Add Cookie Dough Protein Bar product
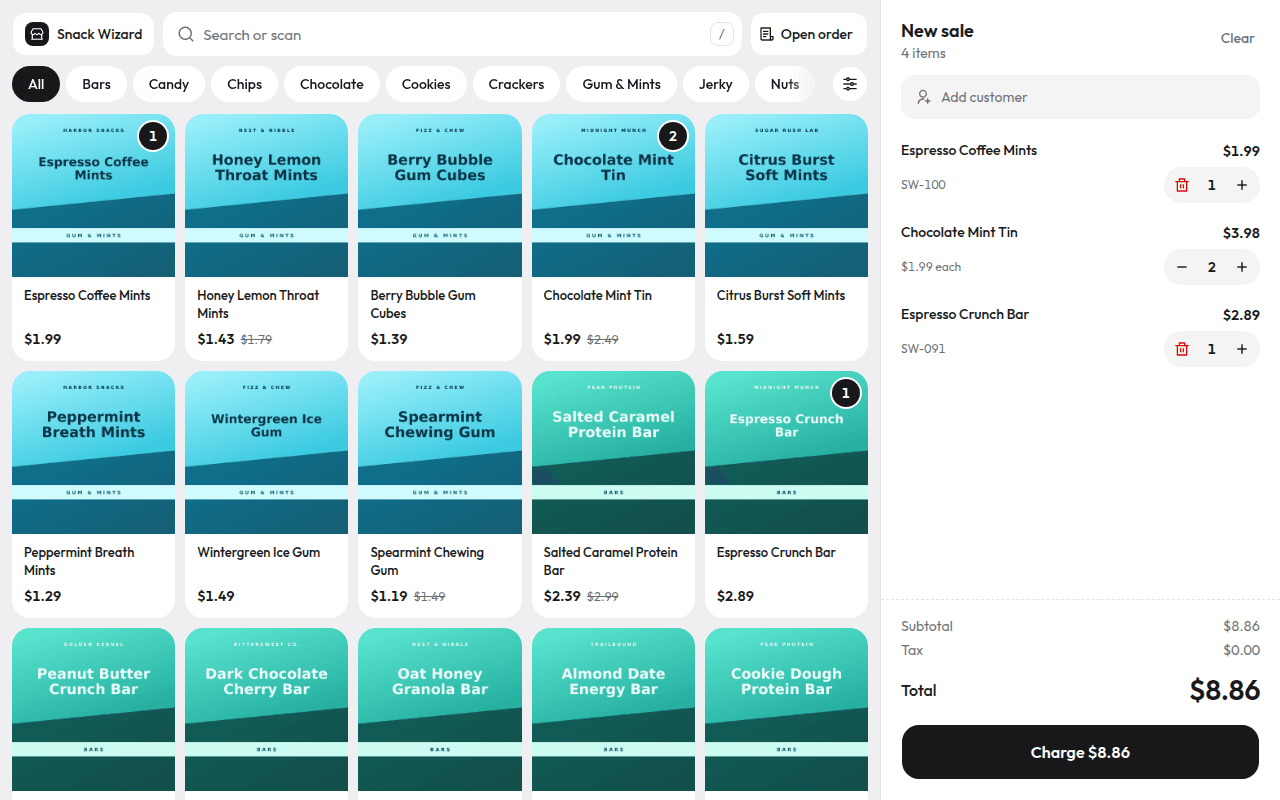This screenshot has width=1280, height=800. point(786,714)
